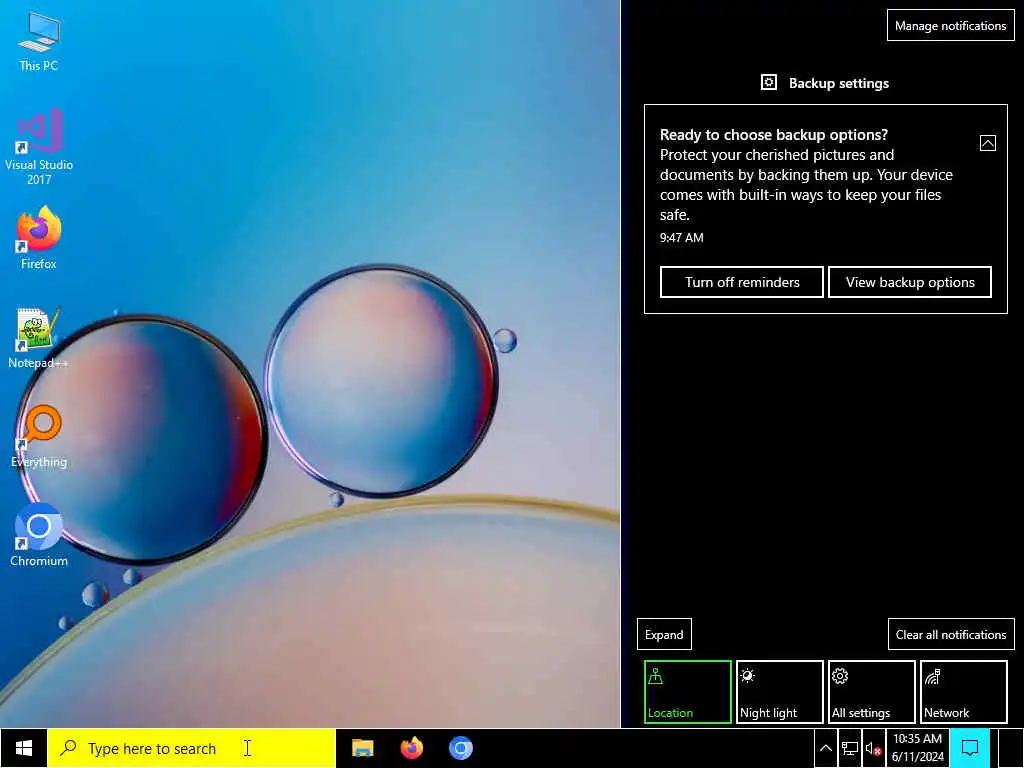Launch Firefox from the taskbar

coord(411,748)
